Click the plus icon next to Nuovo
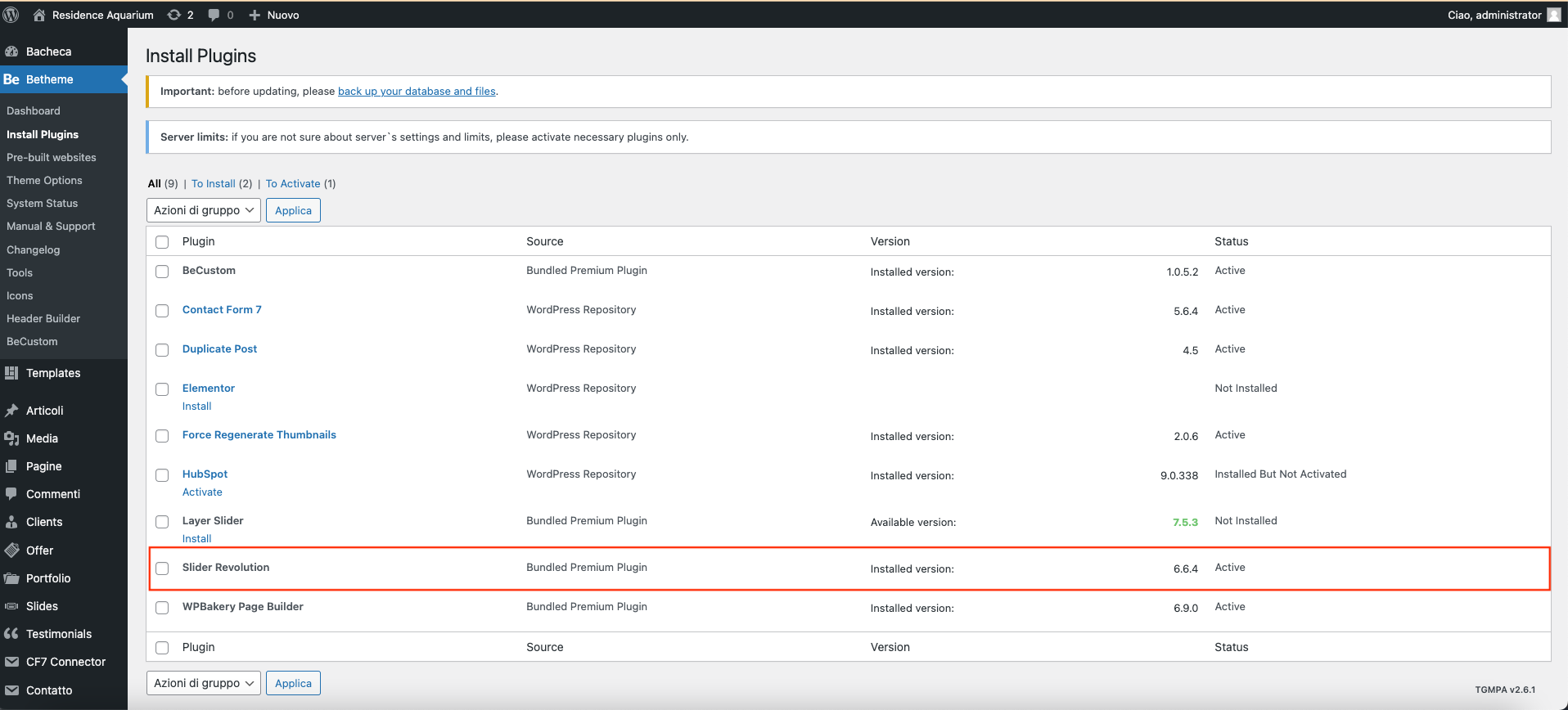 [x=255, y=15]
